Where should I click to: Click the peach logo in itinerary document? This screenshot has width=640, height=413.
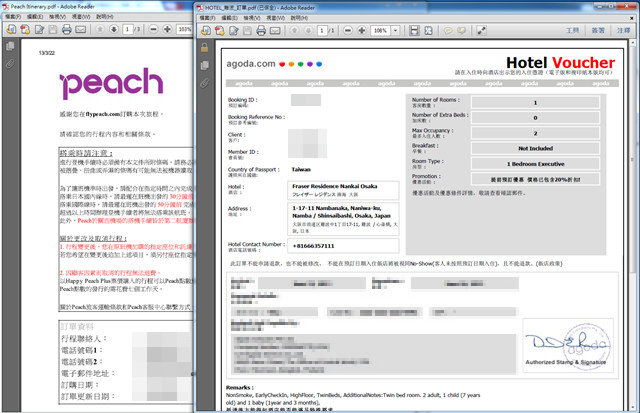pos(111,83)
